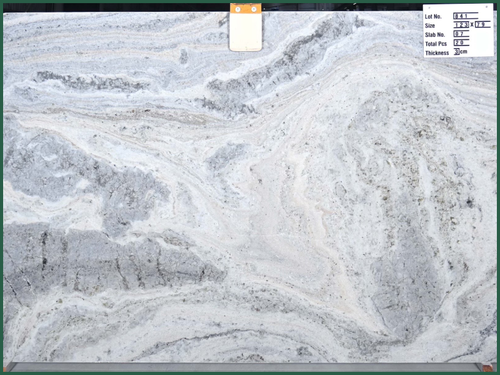Click the Total Pcs value box
The width and height of the screenshot is (500, 375).
pos(461,43)
